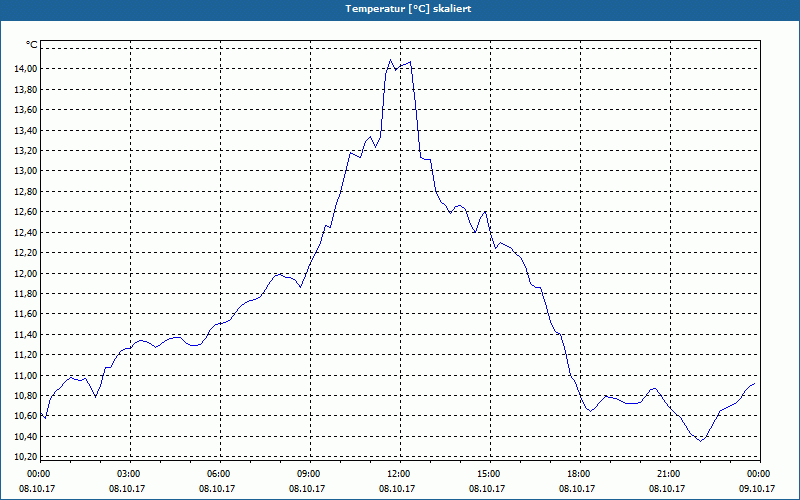Click the 06:00 time label
Image resolution: width=800 pixels, height=500 pixels.
(x=220, y=474)
